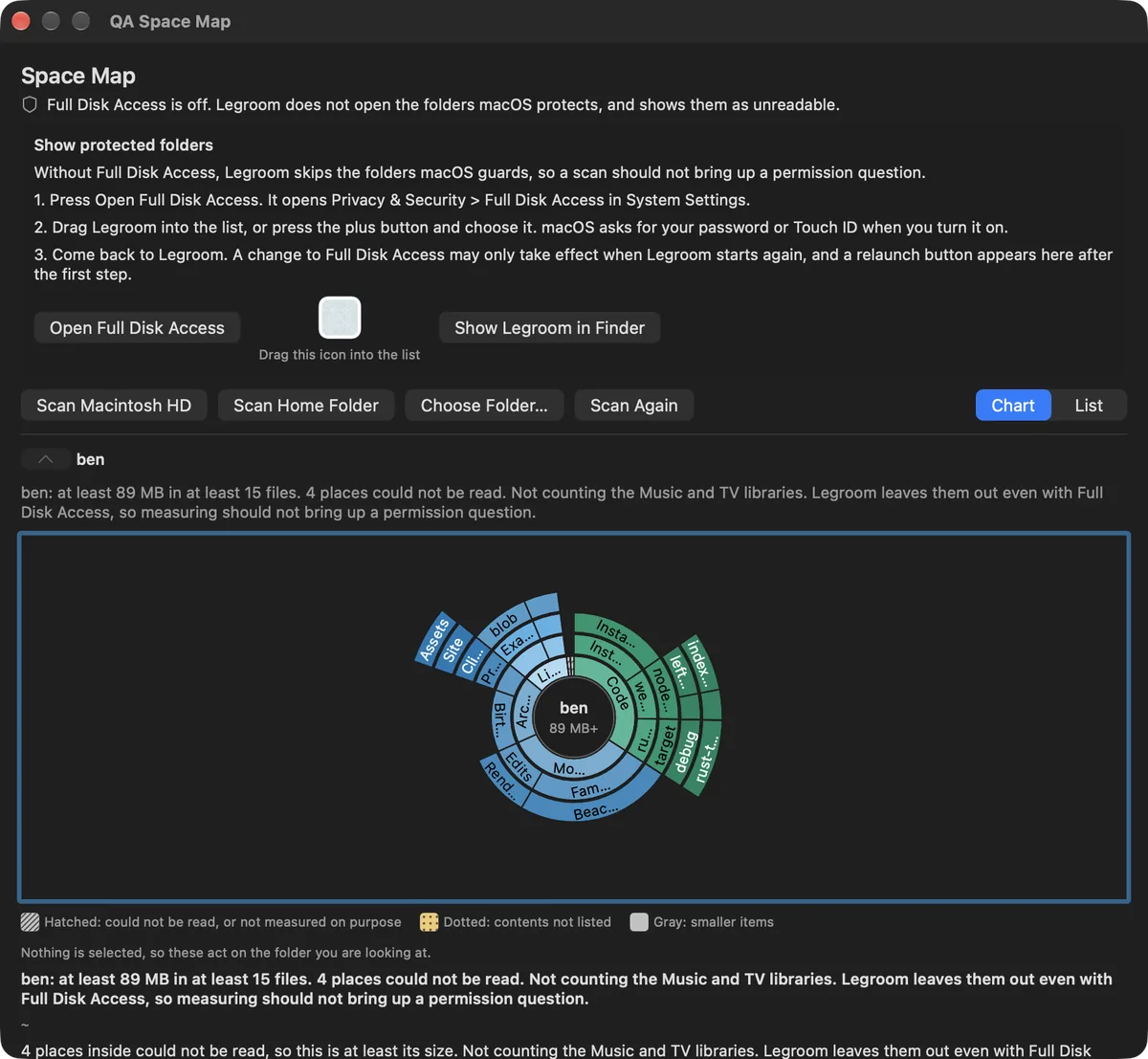Click the Space Map heading
The height and width of the screenshot is (1059, 1148).
[78, 76]
